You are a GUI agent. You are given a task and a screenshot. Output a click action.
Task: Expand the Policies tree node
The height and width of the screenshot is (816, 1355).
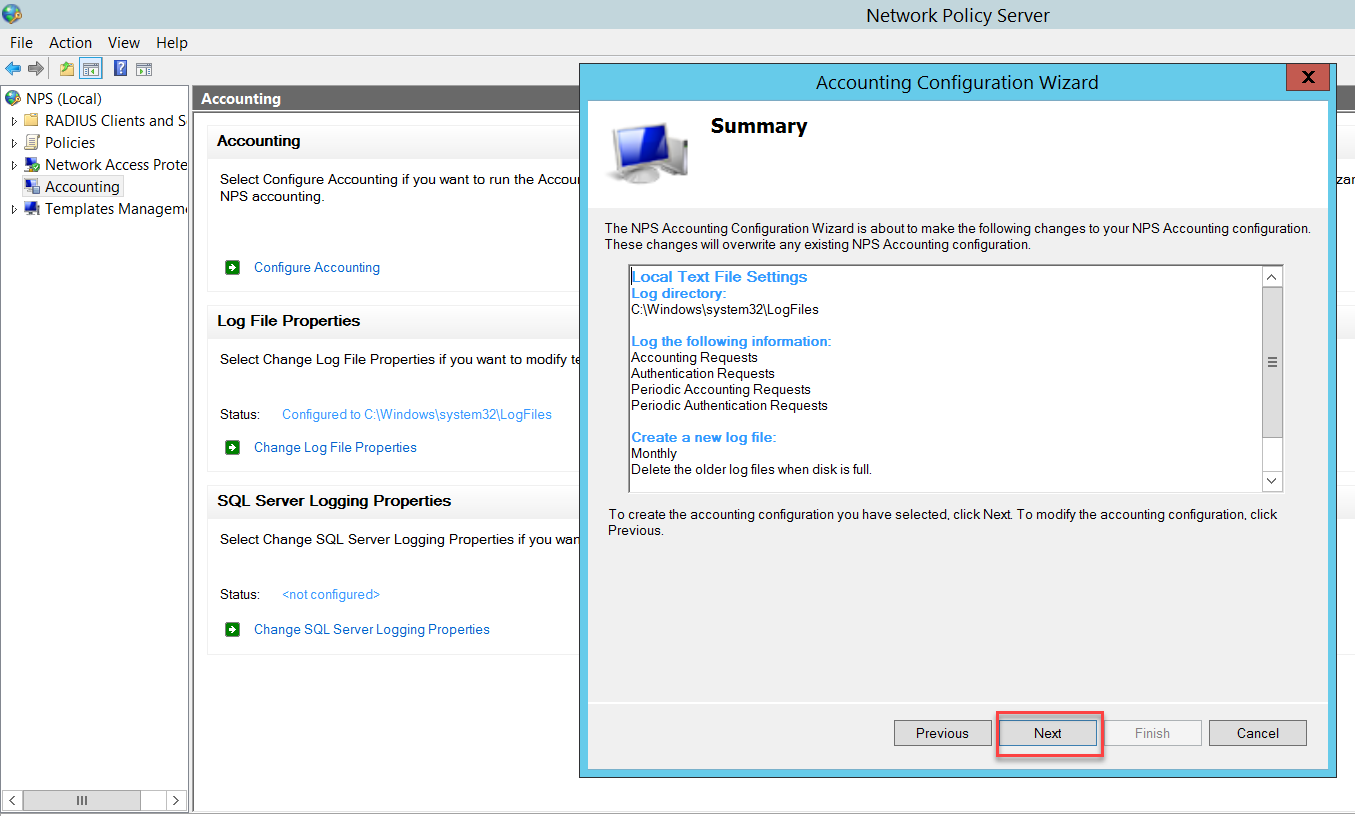click(x=14, y=143)
